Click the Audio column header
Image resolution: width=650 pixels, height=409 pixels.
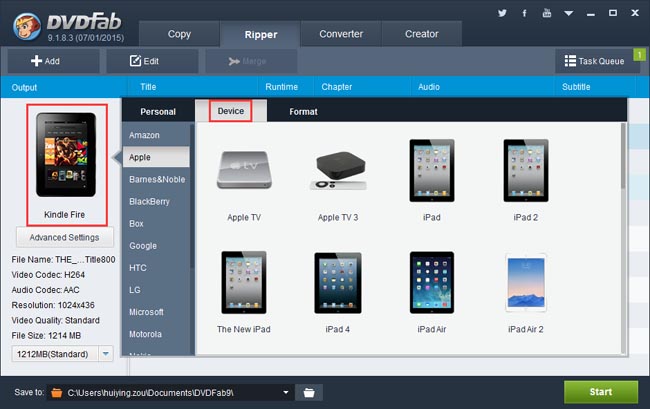[429, 87]
